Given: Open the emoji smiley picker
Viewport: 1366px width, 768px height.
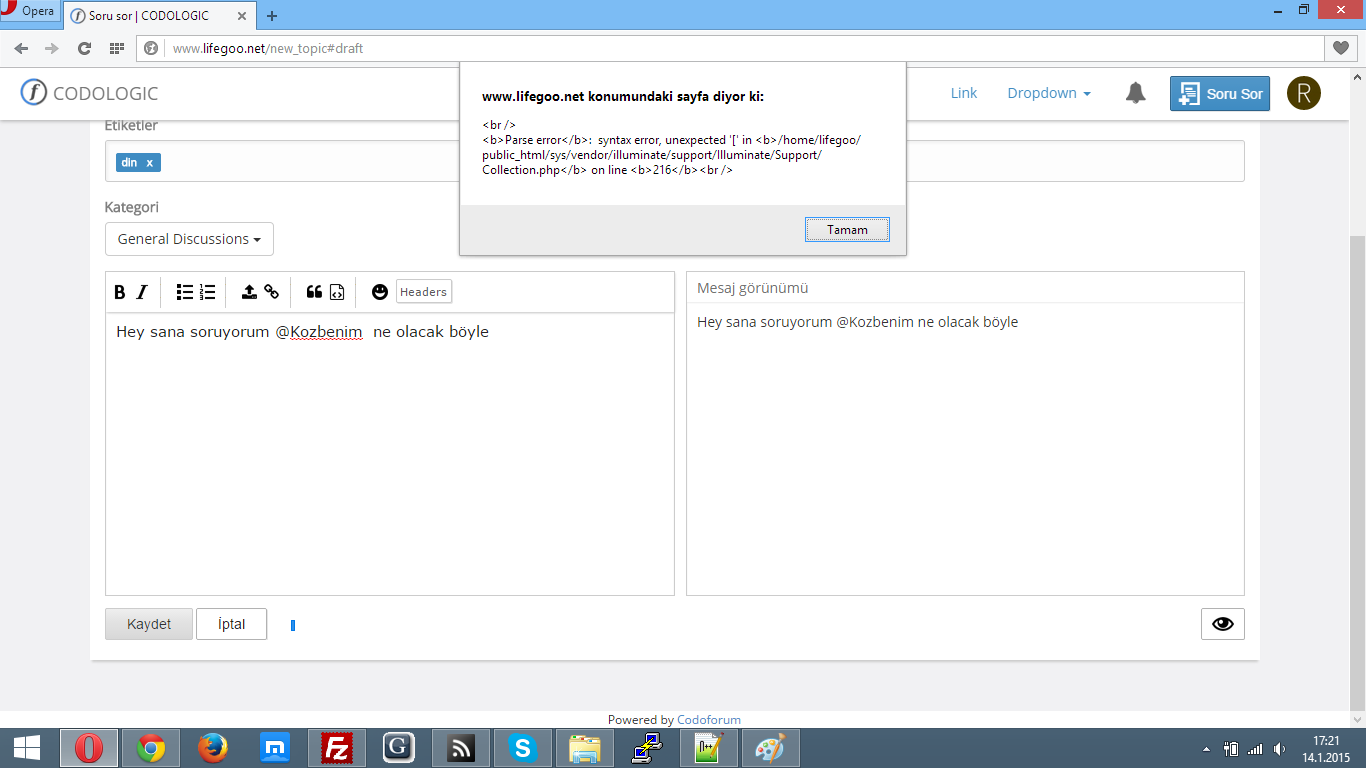Looking at the screenshot, I should [x=380, y=292].
